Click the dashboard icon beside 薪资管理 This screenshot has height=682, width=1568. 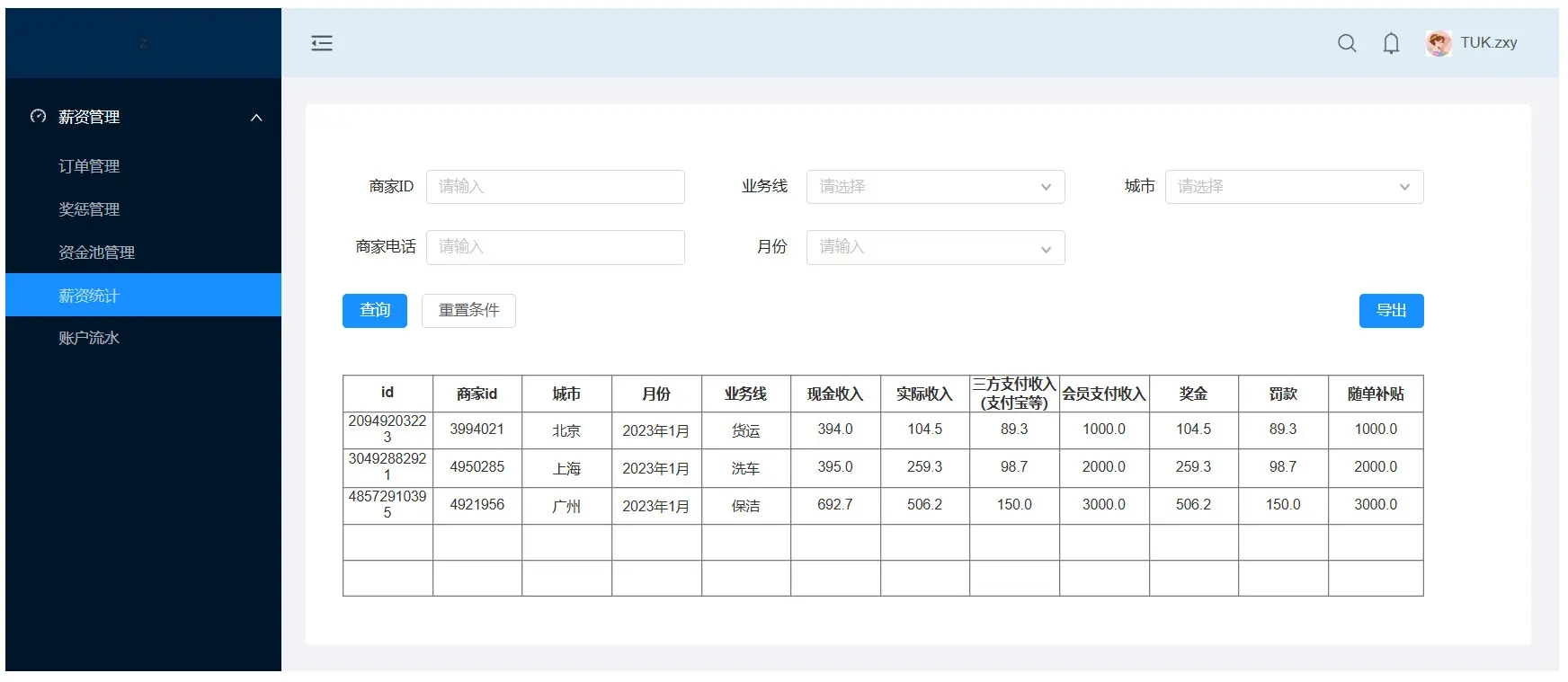pyautogui.click(x=38, y=117)
